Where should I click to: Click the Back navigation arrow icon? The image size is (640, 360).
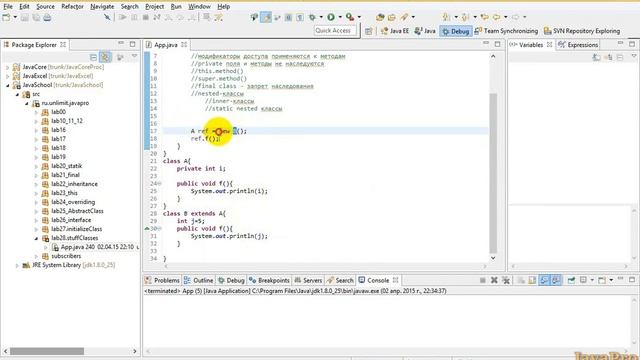(496, 17)
